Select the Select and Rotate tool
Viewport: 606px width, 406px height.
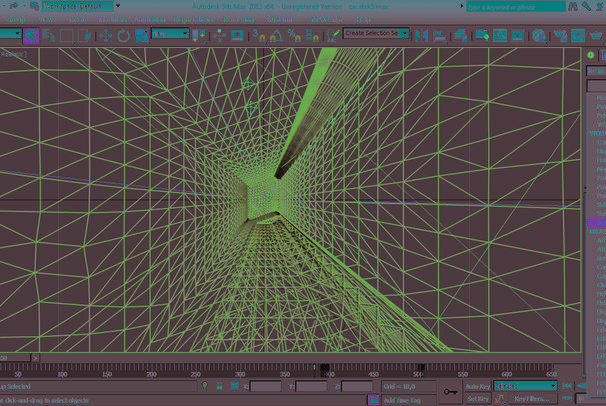123,35
